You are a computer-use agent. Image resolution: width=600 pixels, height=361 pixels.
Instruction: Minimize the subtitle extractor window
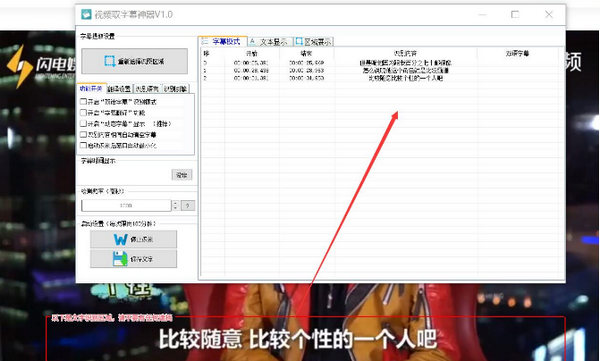click(482, 15)
